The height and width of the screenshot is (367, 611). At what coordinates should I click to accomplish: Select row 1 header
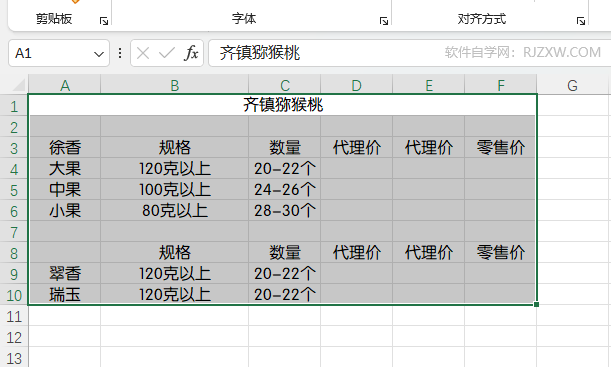coord(14,106)
